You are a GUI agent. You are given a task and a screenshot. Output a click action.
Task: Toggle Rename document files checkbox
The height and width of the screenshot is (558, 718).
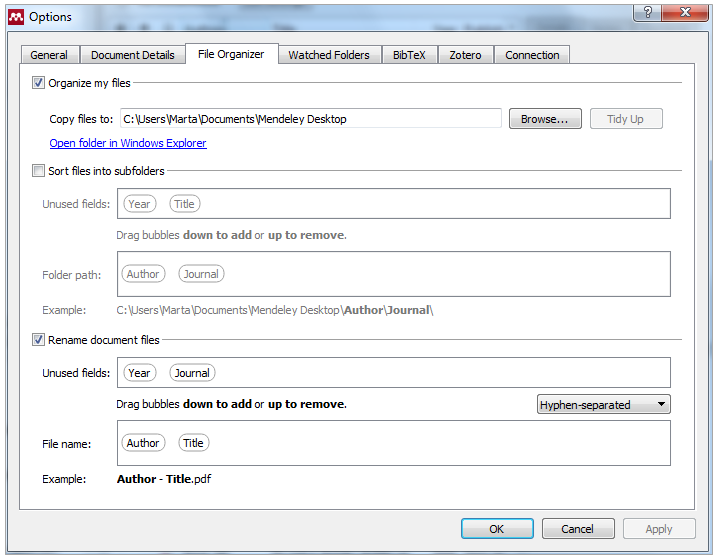pyautogui.click(x=38, y=340)
